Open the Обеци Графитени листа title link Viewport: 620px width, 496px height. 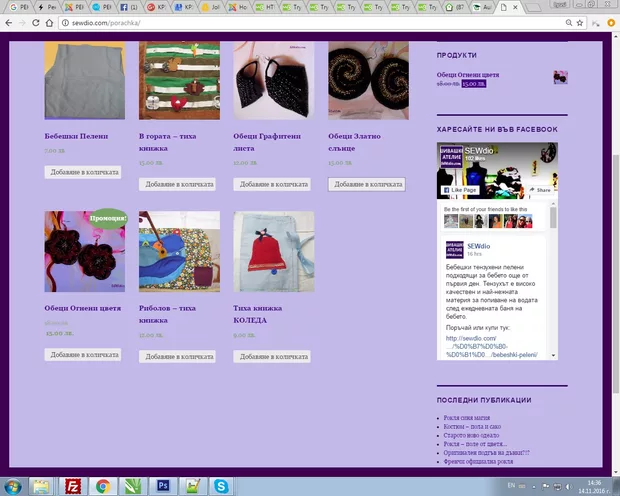click(267, 142)
